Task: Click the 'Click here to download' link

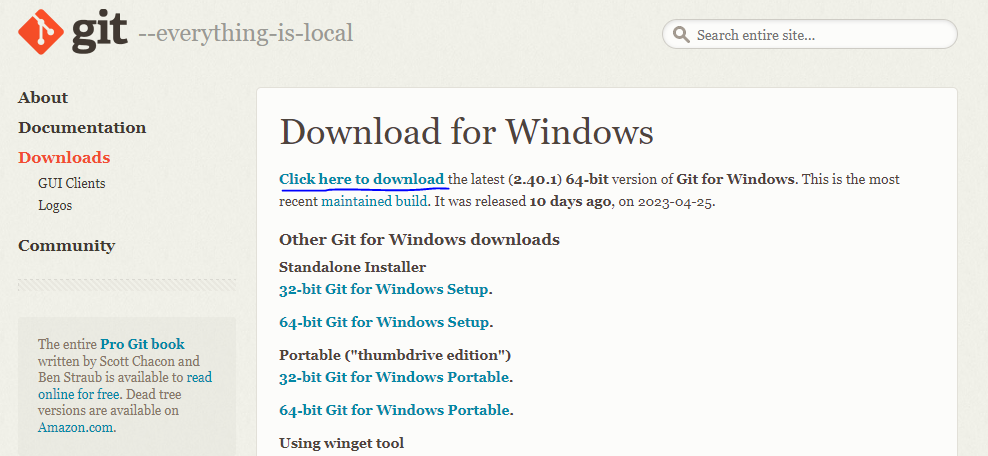Action: click(362, 180)
